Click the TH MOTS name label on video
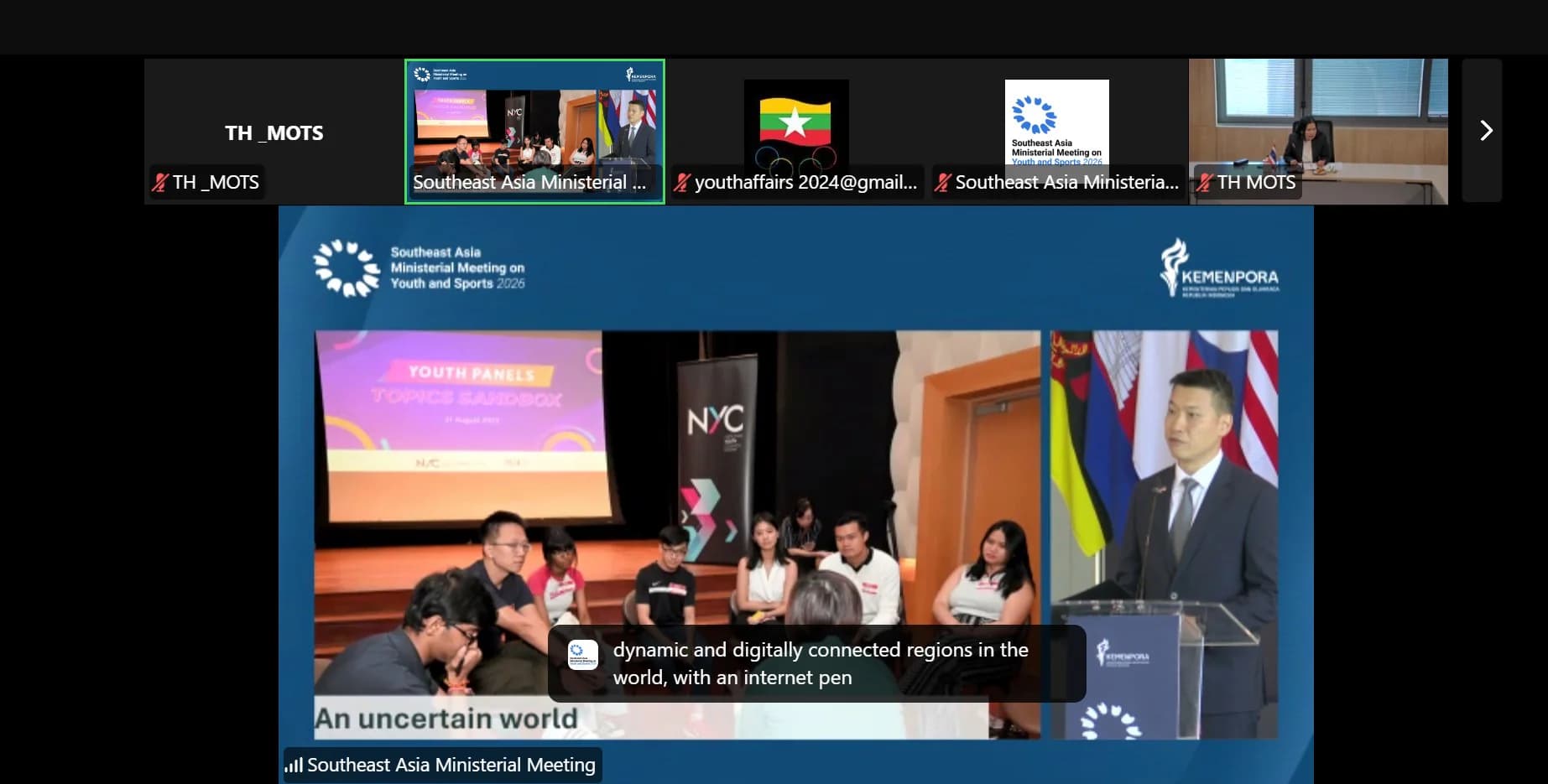This screenshot has height=784, width=1548. (1256, 182)
